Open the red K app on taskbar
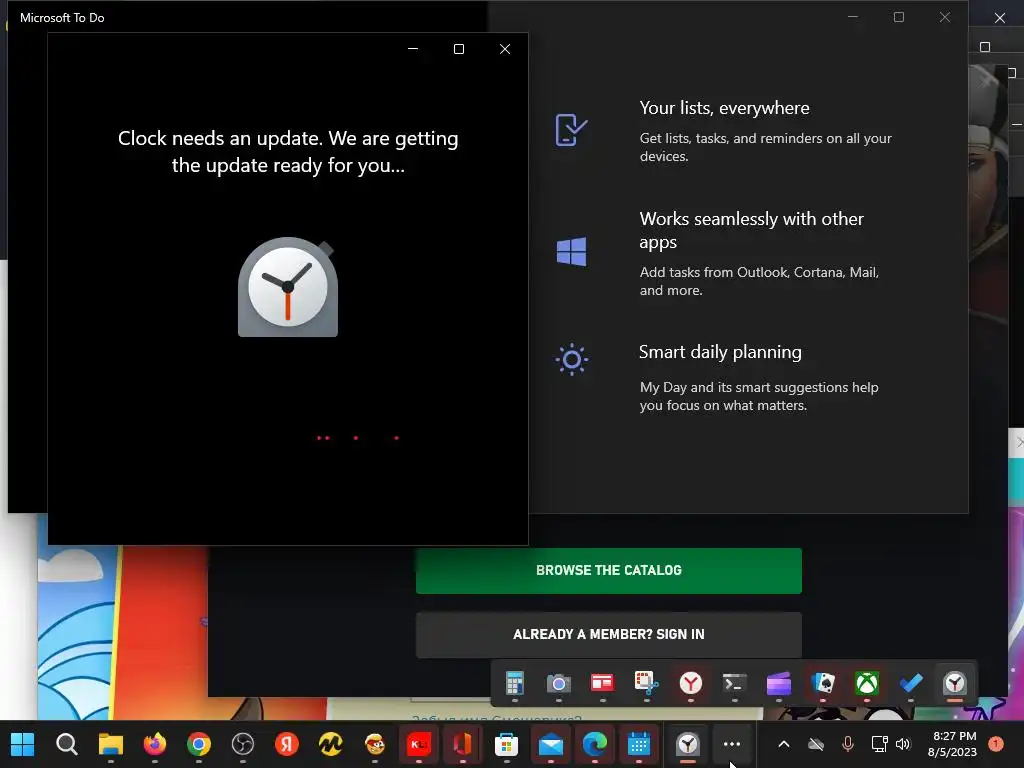 tap(419, 744)
